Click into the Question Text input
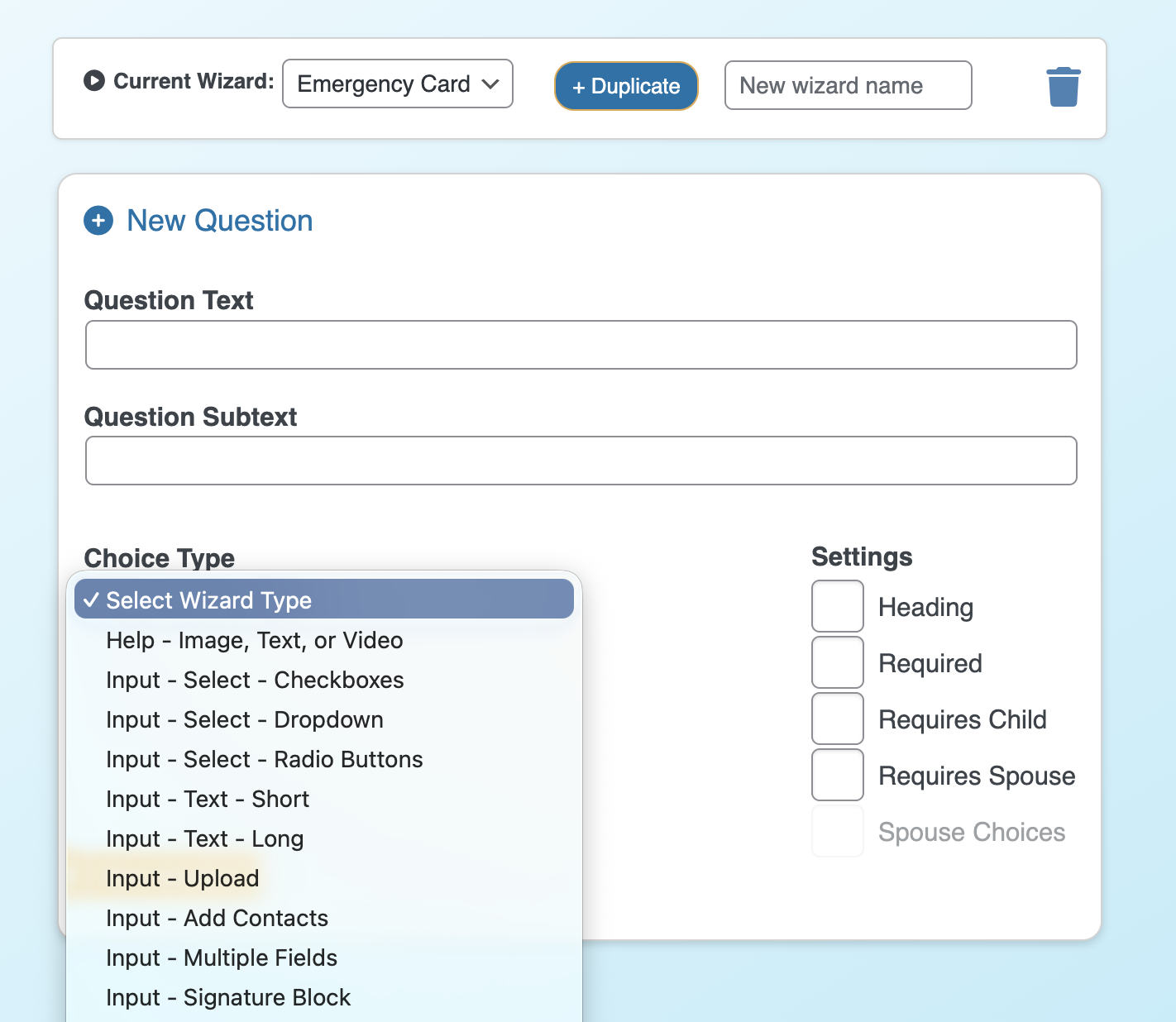 pyautogui.click(x=581, y=345)
